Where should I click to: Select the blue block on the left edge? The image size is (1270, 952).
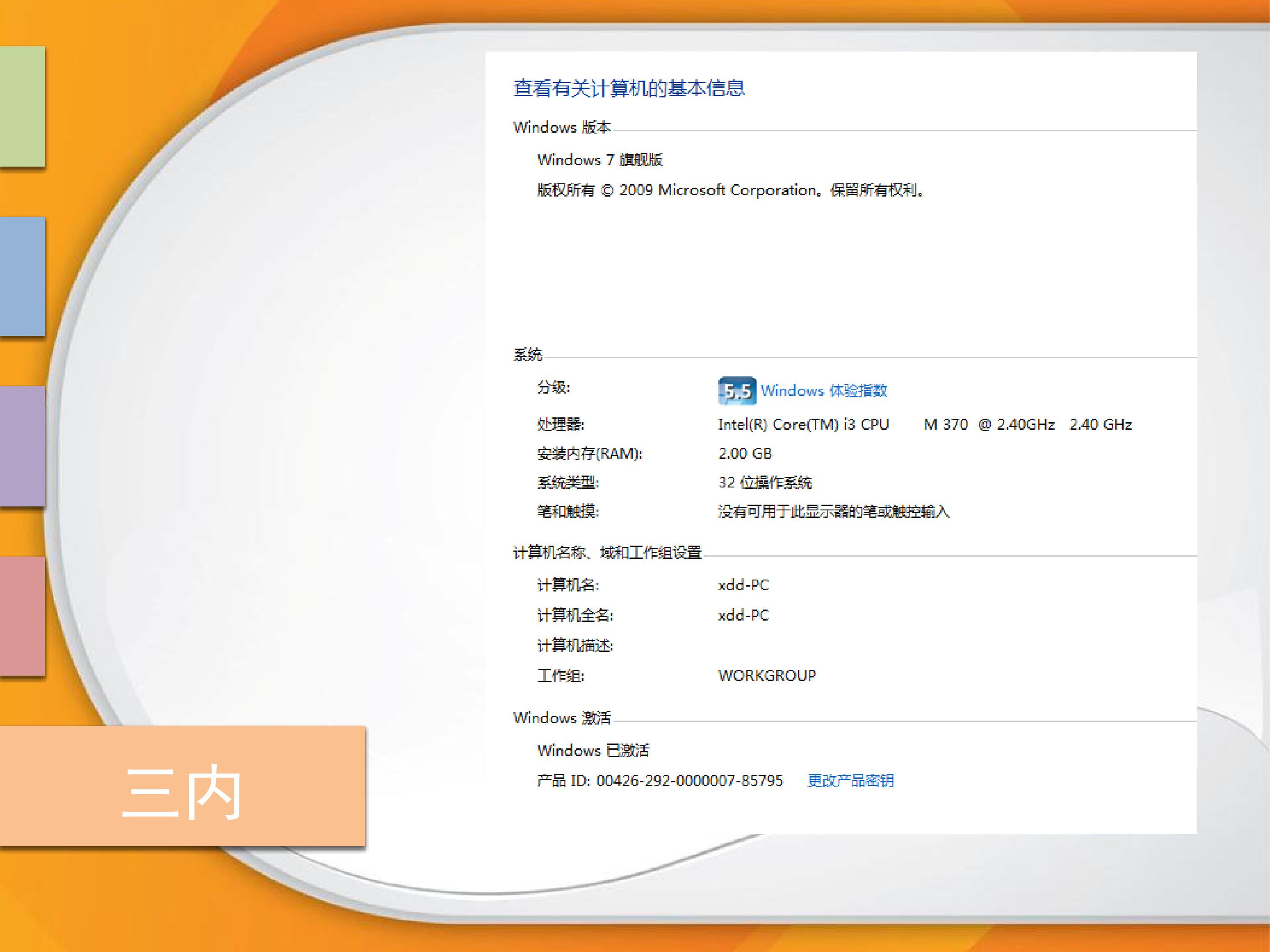pos(22,276)
